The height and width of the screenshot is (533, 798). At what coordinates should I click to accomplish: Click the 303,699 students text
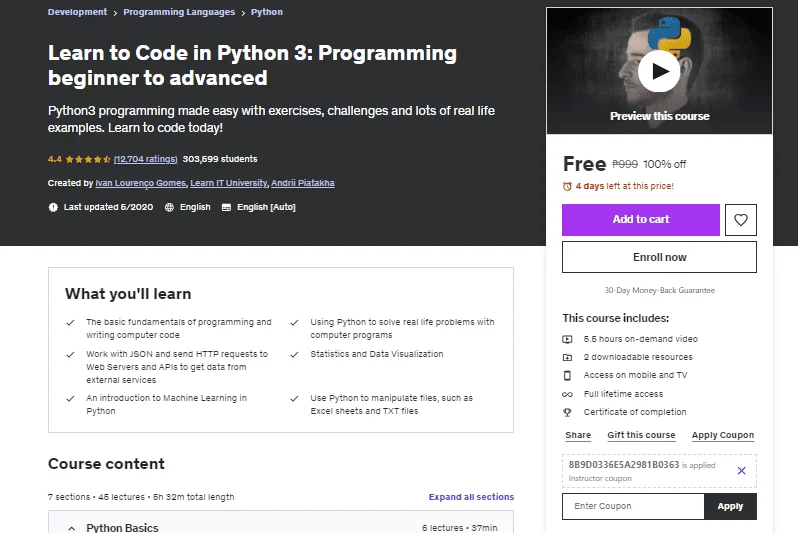point(220,159)
